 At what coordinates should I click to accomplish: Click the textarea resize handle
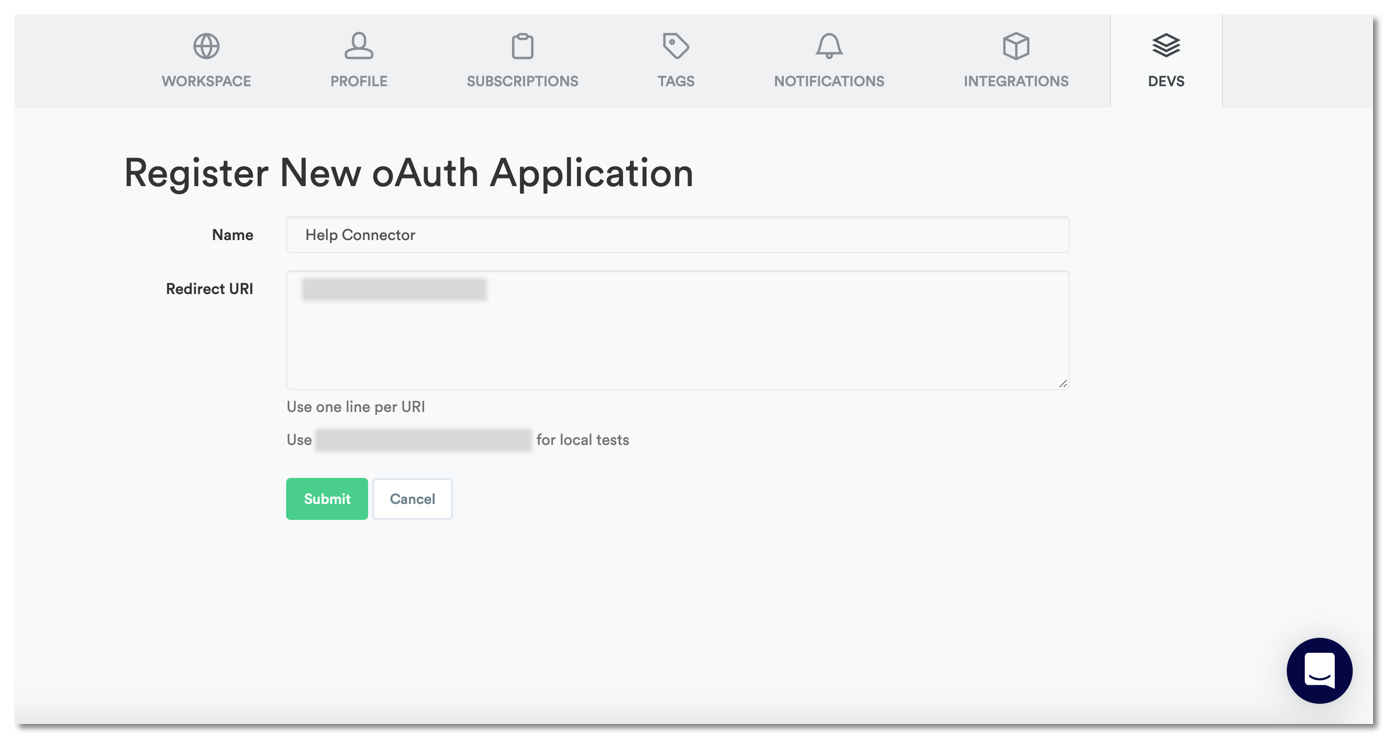1063,384
